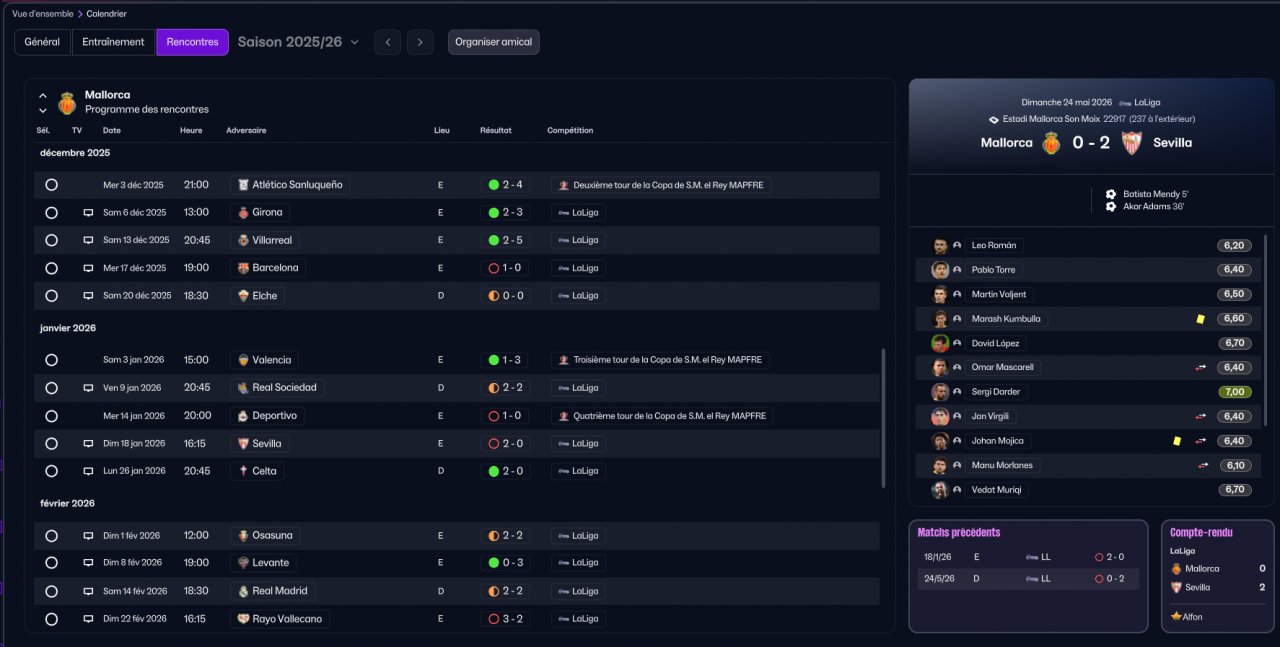Click Copa del Rey trophy icon in Valencia row
The image size is (1280, 647).
(x=564, y=360)
